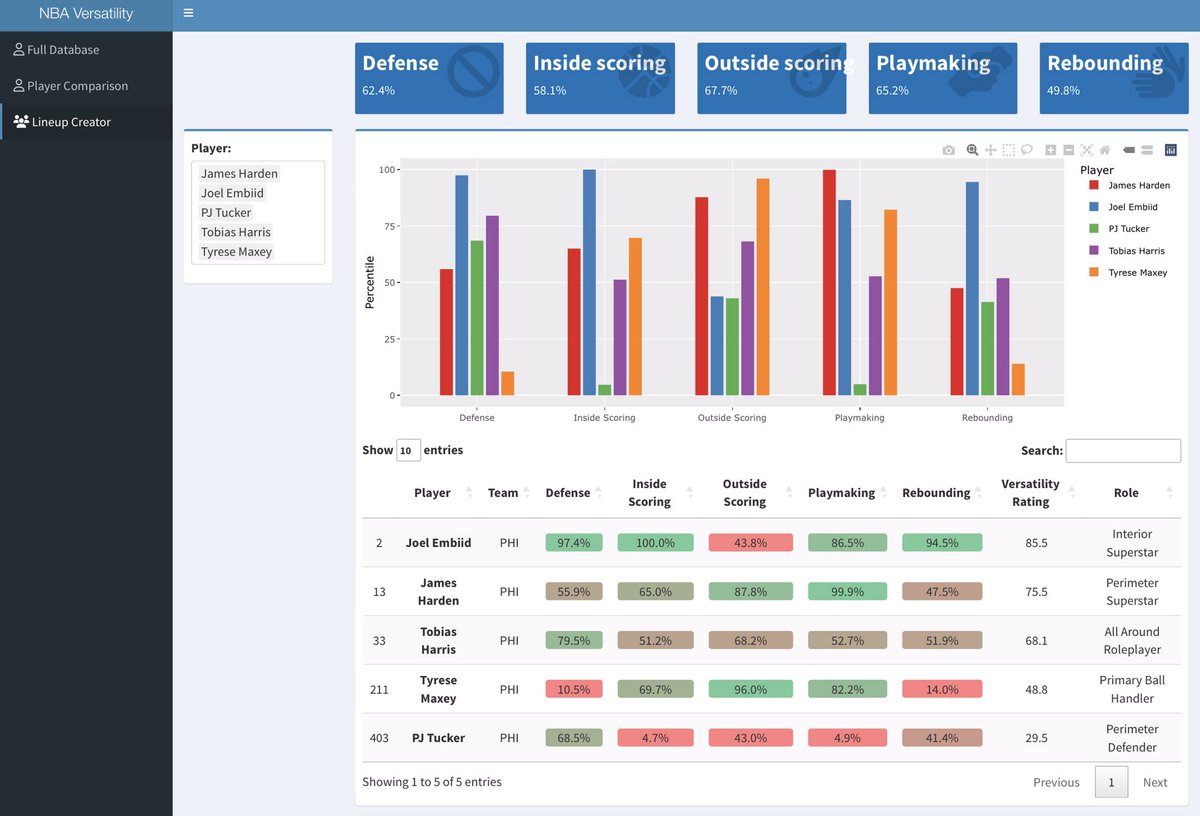Toggle James Harden legend entry
The width and height of the screenshot is (1200, 816).
(x=1131, y=185)
